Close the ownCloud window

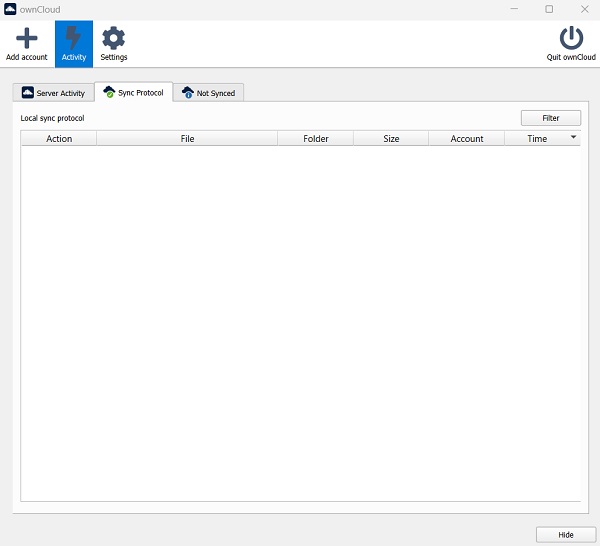585,9
